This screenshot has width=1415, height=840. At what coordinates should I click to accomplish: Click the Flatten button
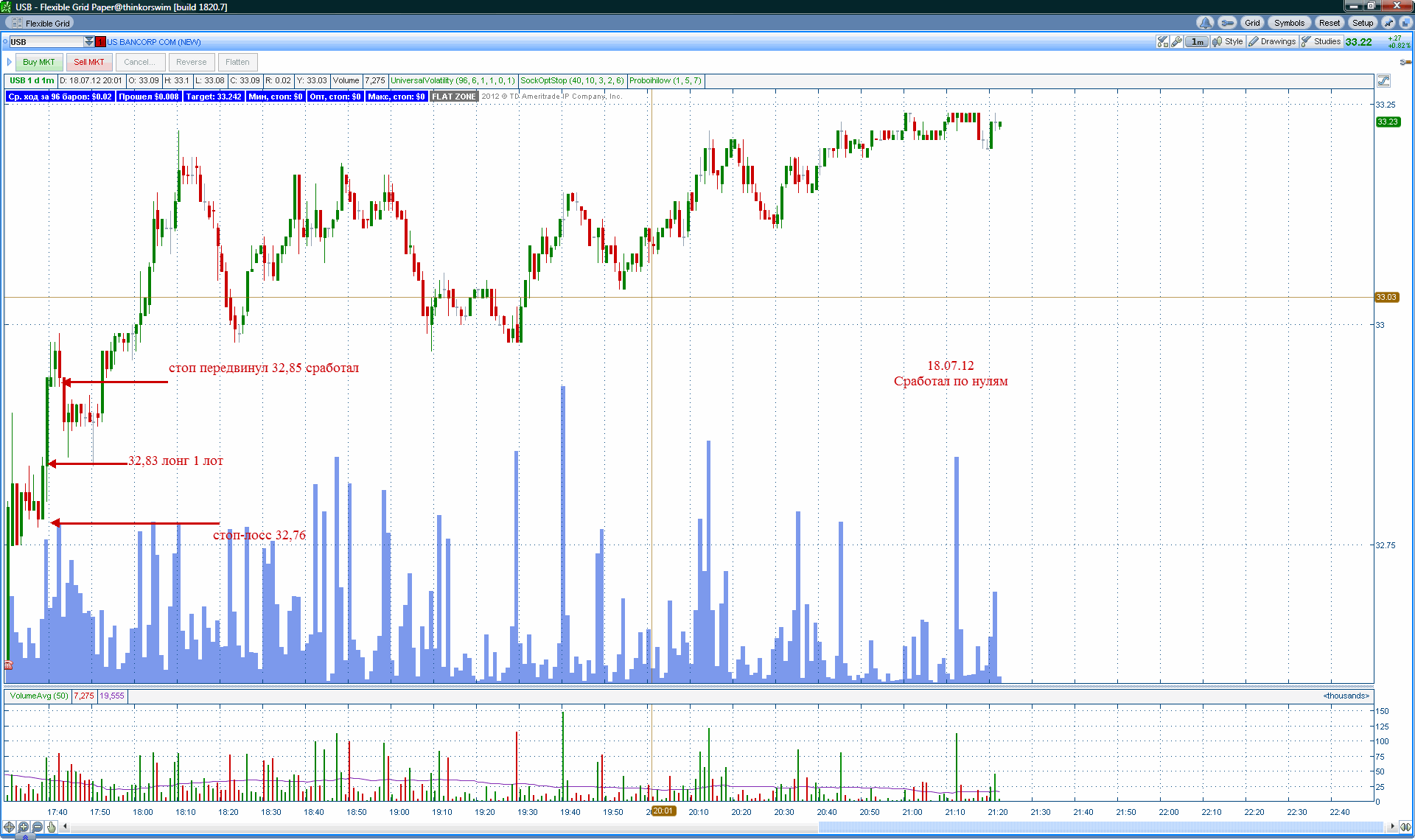237,62
